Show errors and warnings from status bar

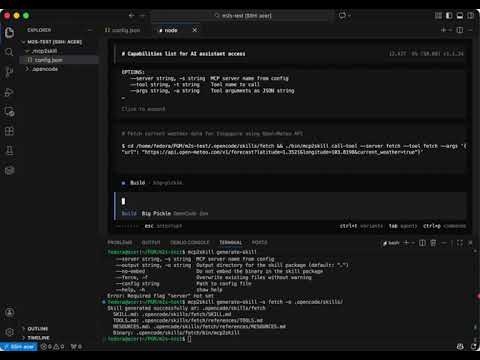(52, 347)
